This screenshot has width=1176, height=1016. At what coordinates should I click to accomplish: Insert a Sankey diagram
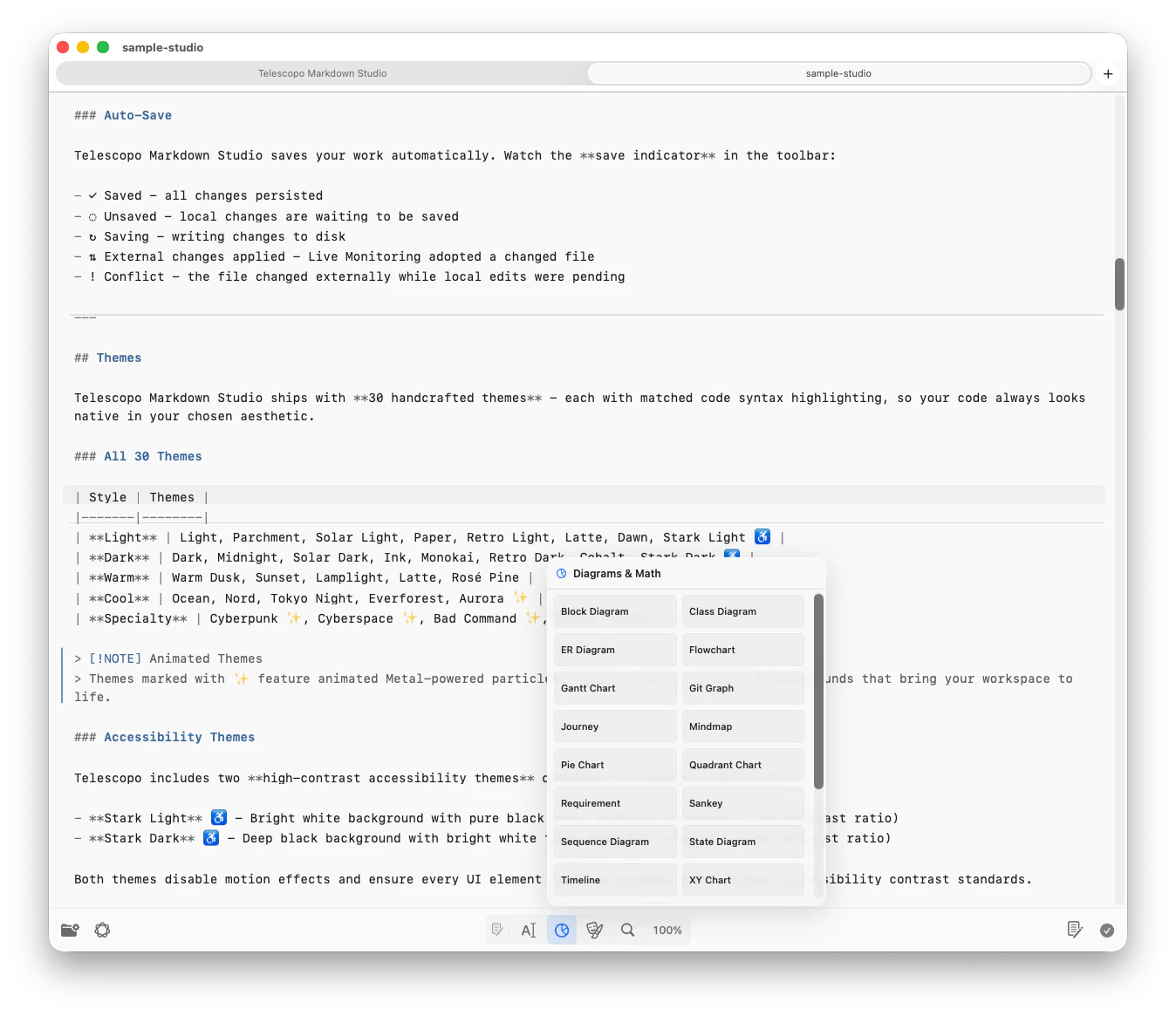click(743, 803)
